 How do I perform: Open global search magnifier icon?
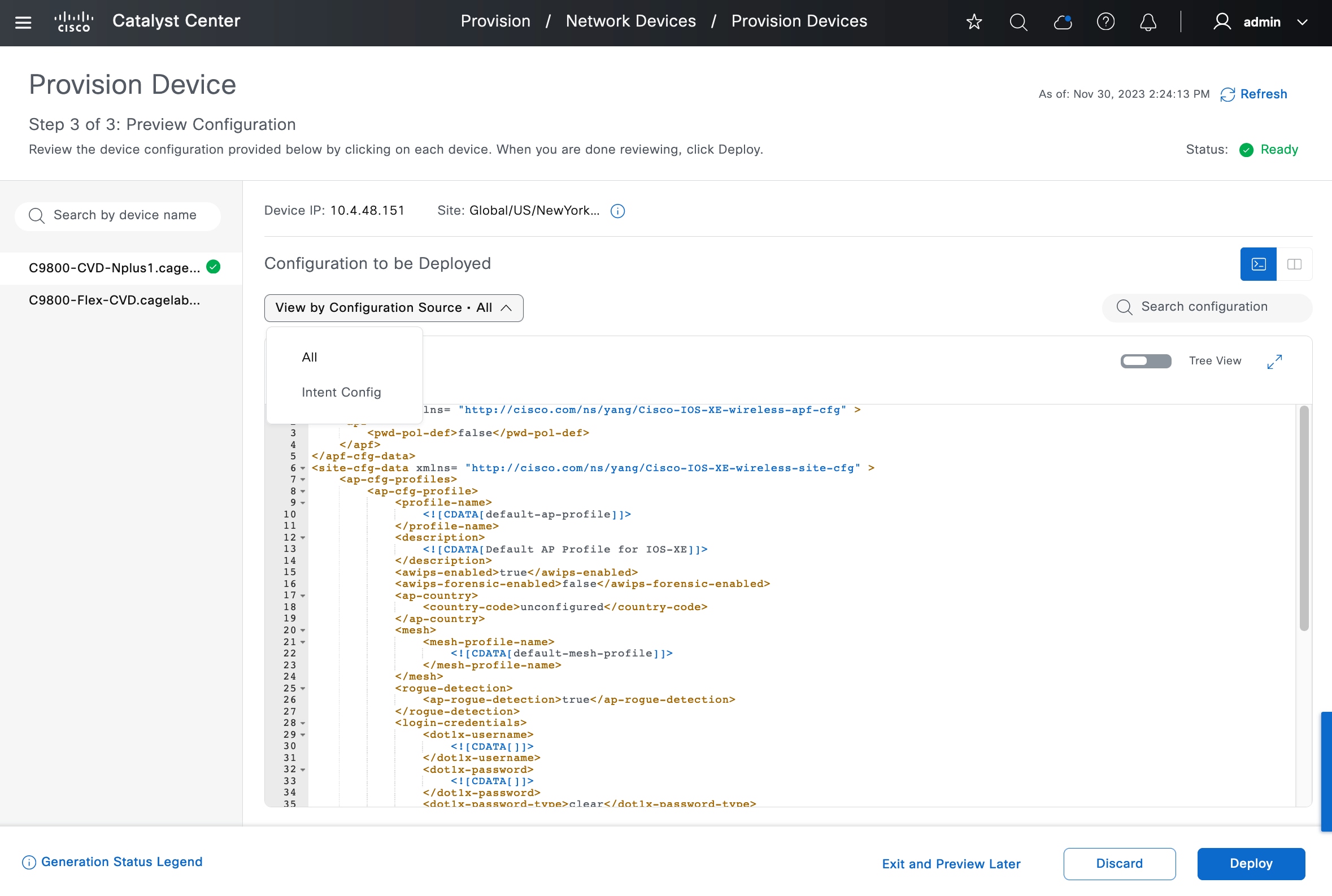[1018, 22]
